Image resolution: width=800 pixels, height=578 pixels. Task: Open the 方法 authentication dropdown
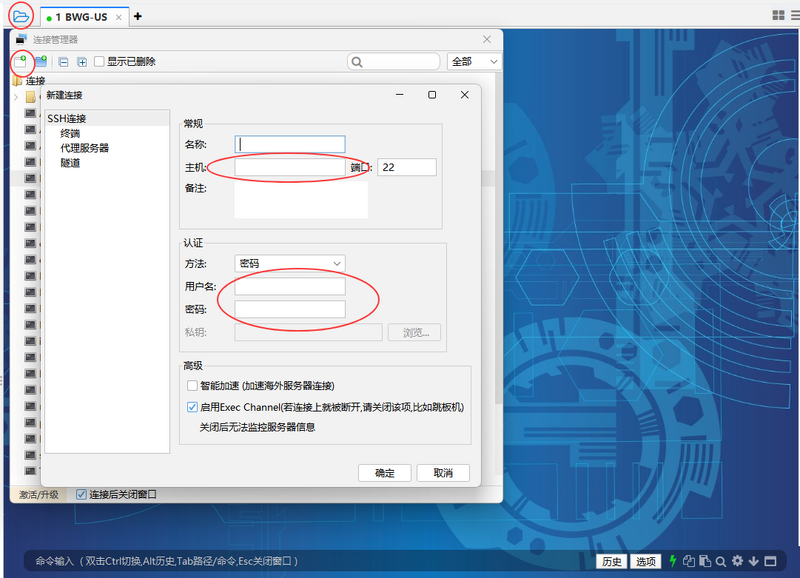(x=289, y=262)
